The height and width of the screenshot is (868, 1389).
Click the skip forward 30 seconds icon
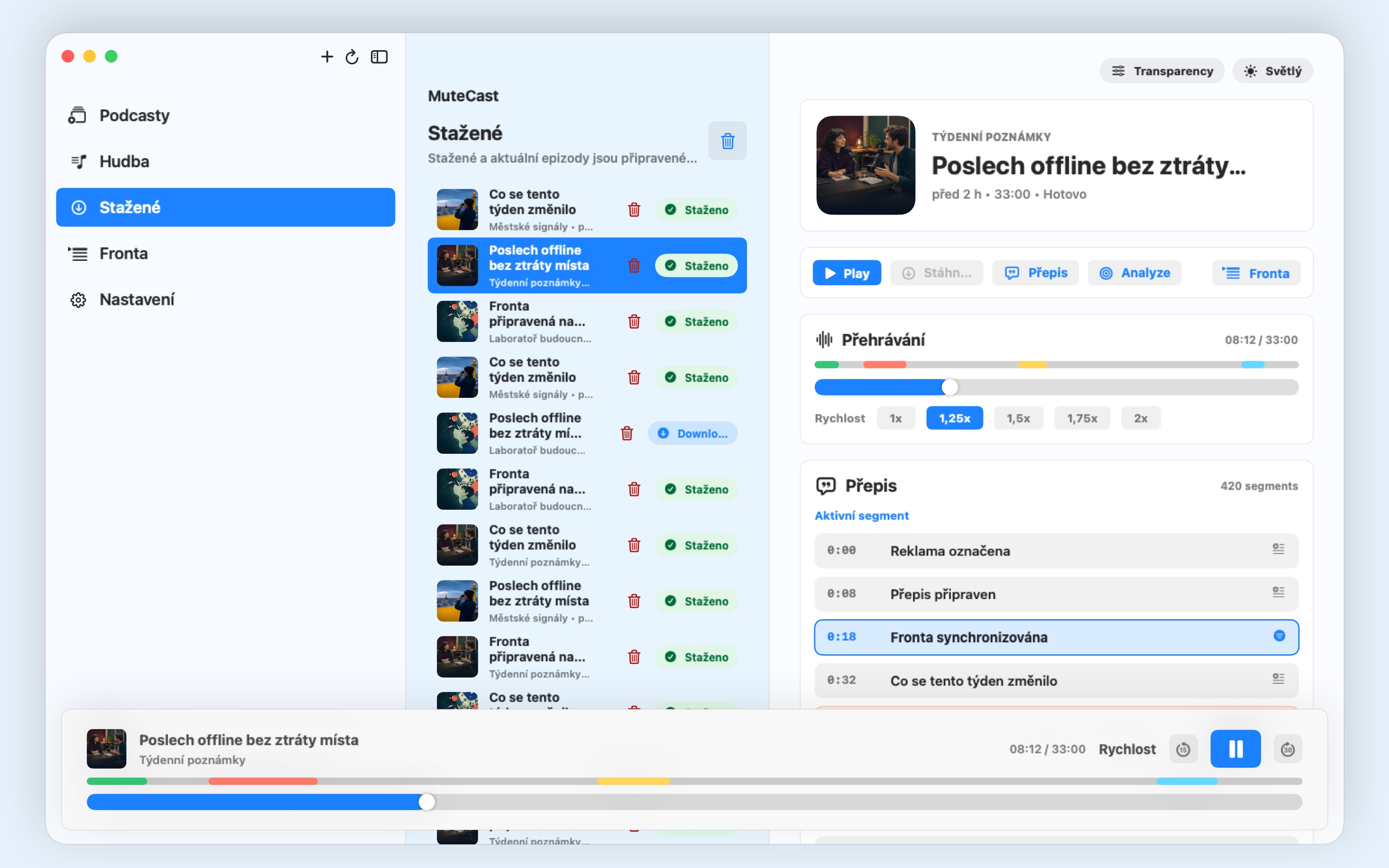point(1287,748)
